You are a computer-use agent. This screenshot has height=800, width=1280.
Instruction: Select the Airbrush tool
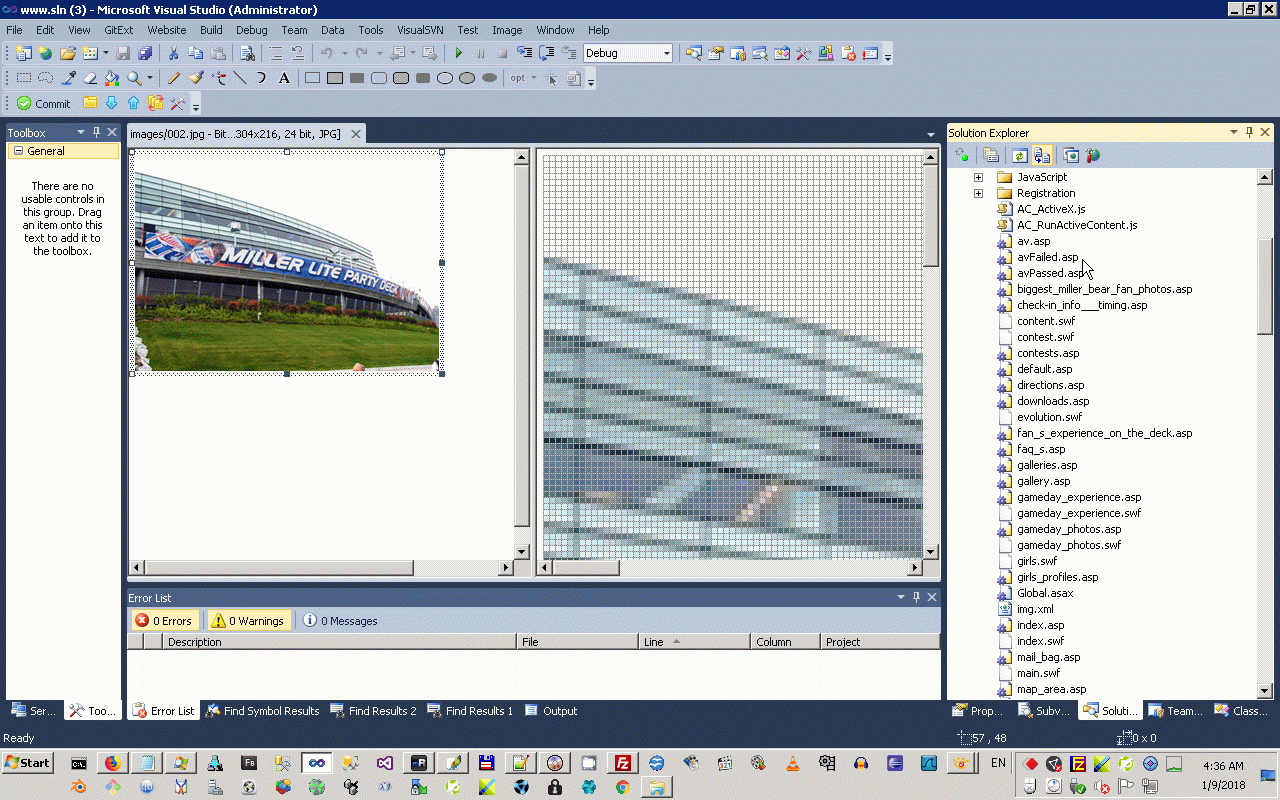(x=218, y=78)
